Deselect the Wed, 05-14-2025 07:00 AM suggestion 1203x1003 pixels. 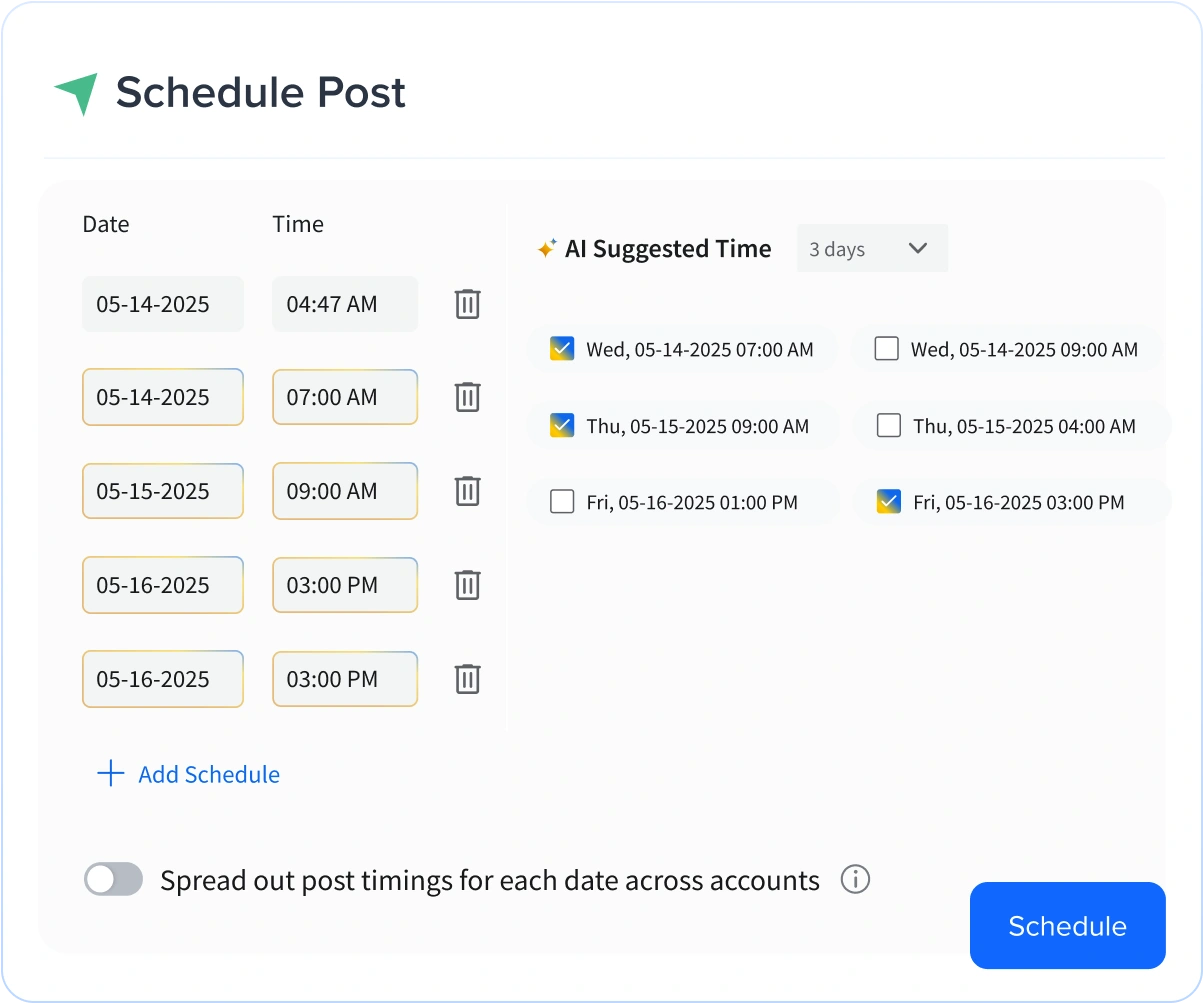(x=562, y=349)
